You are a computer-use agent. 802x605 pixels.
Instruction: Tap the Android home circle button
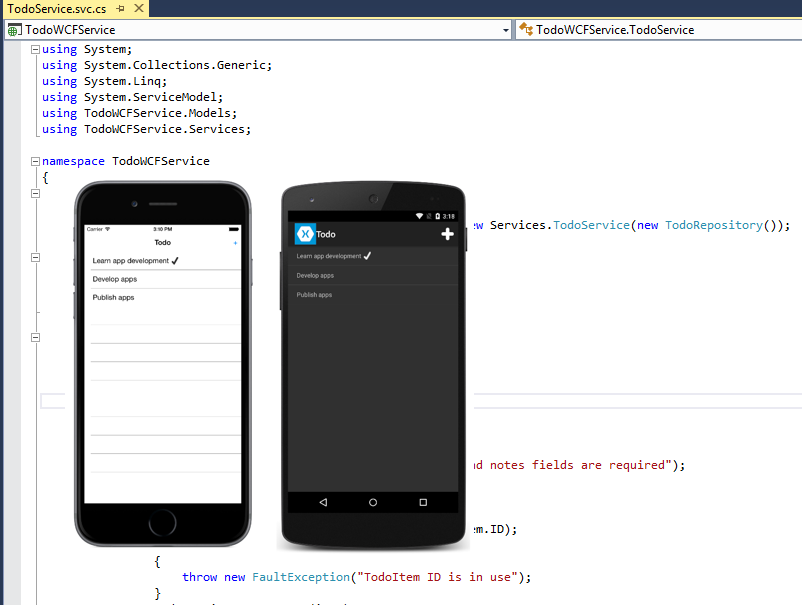pos(372,502)
